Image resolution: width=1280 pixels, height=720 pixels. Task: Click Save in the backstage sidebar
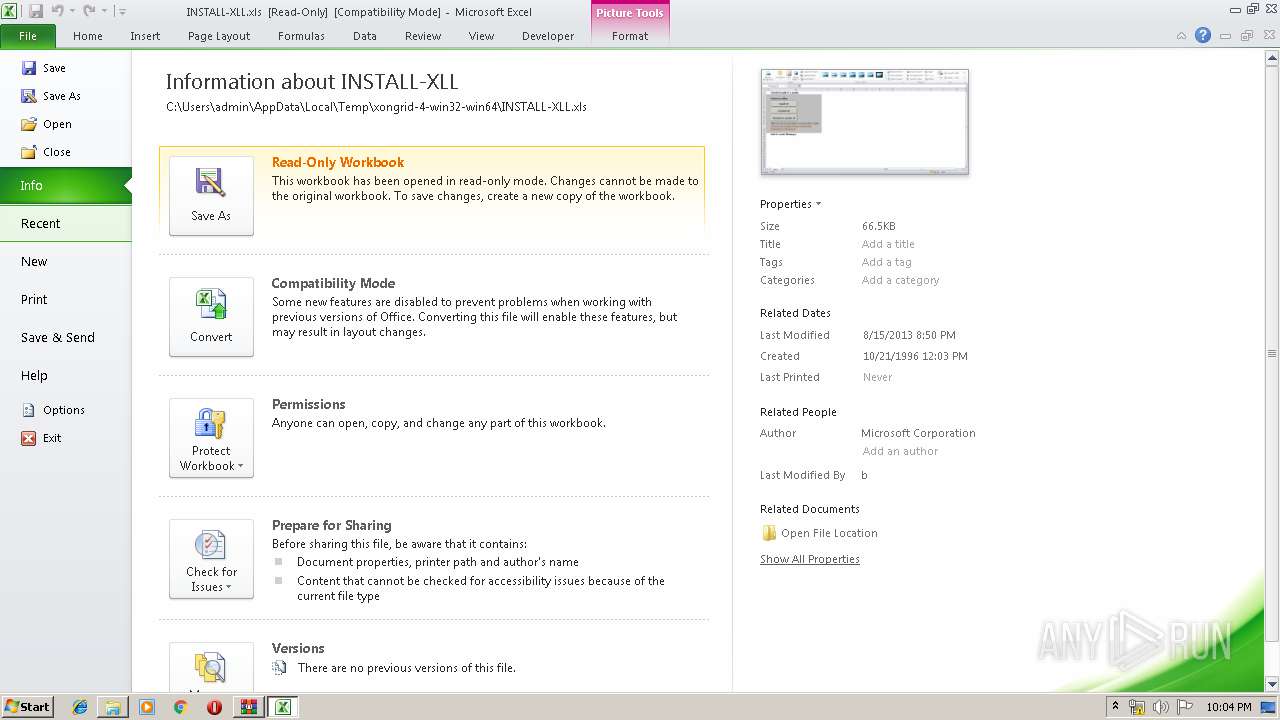click(x=43, y=68)
